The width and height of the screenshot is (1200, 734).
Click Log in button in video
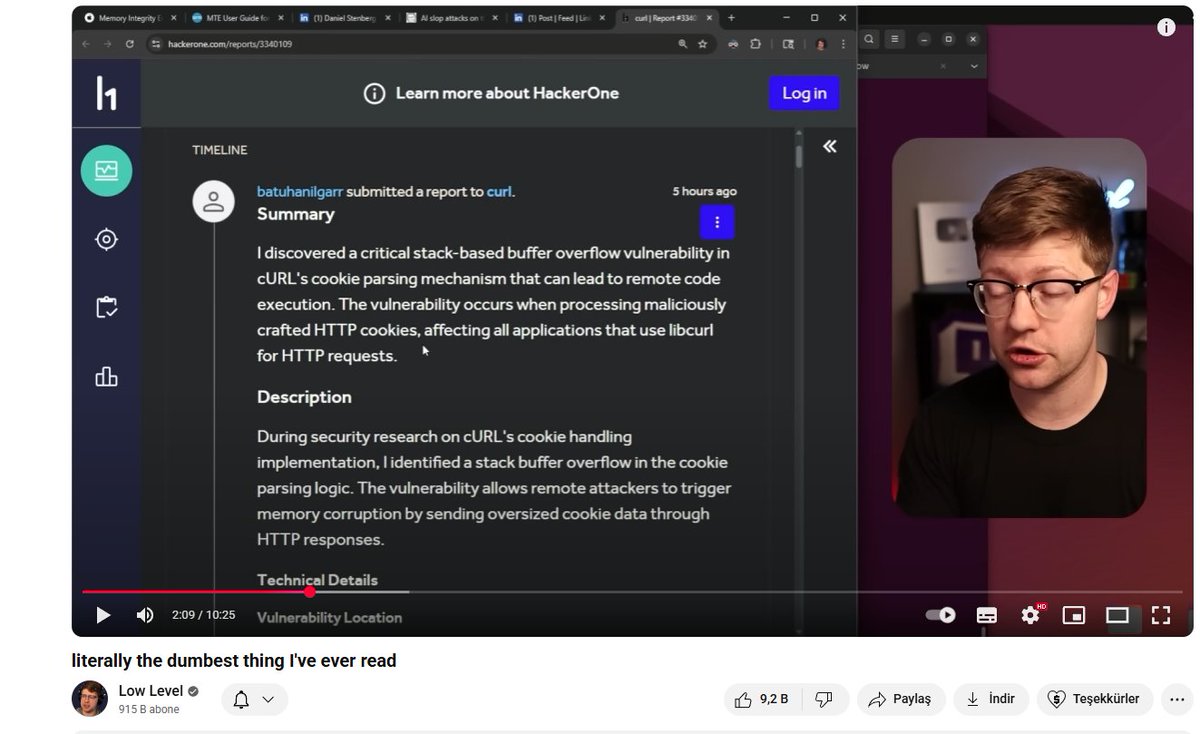pos(804,93)
